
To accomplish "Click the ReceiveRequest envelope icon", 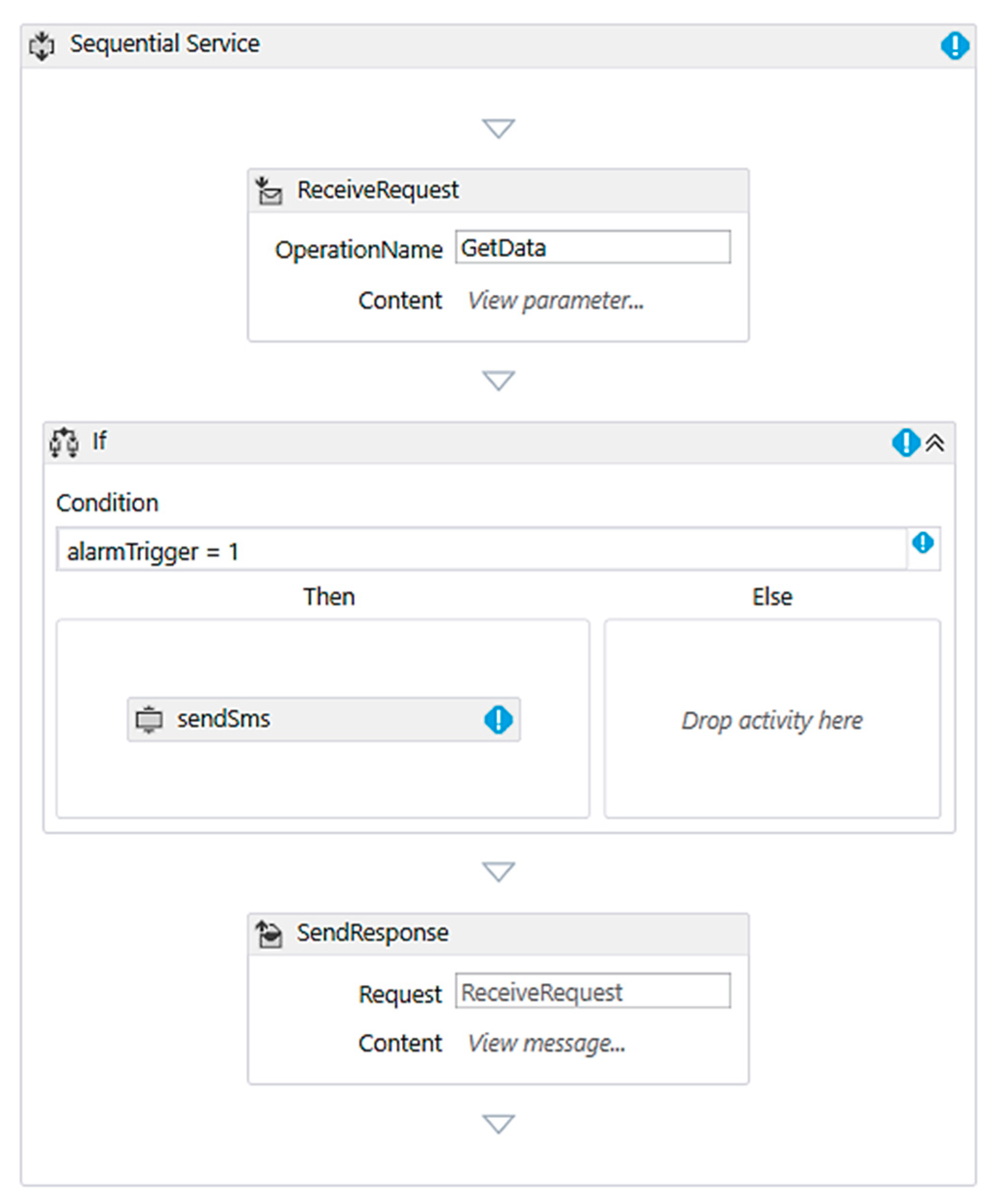I will pyautogui.click(x=269, y=191).
